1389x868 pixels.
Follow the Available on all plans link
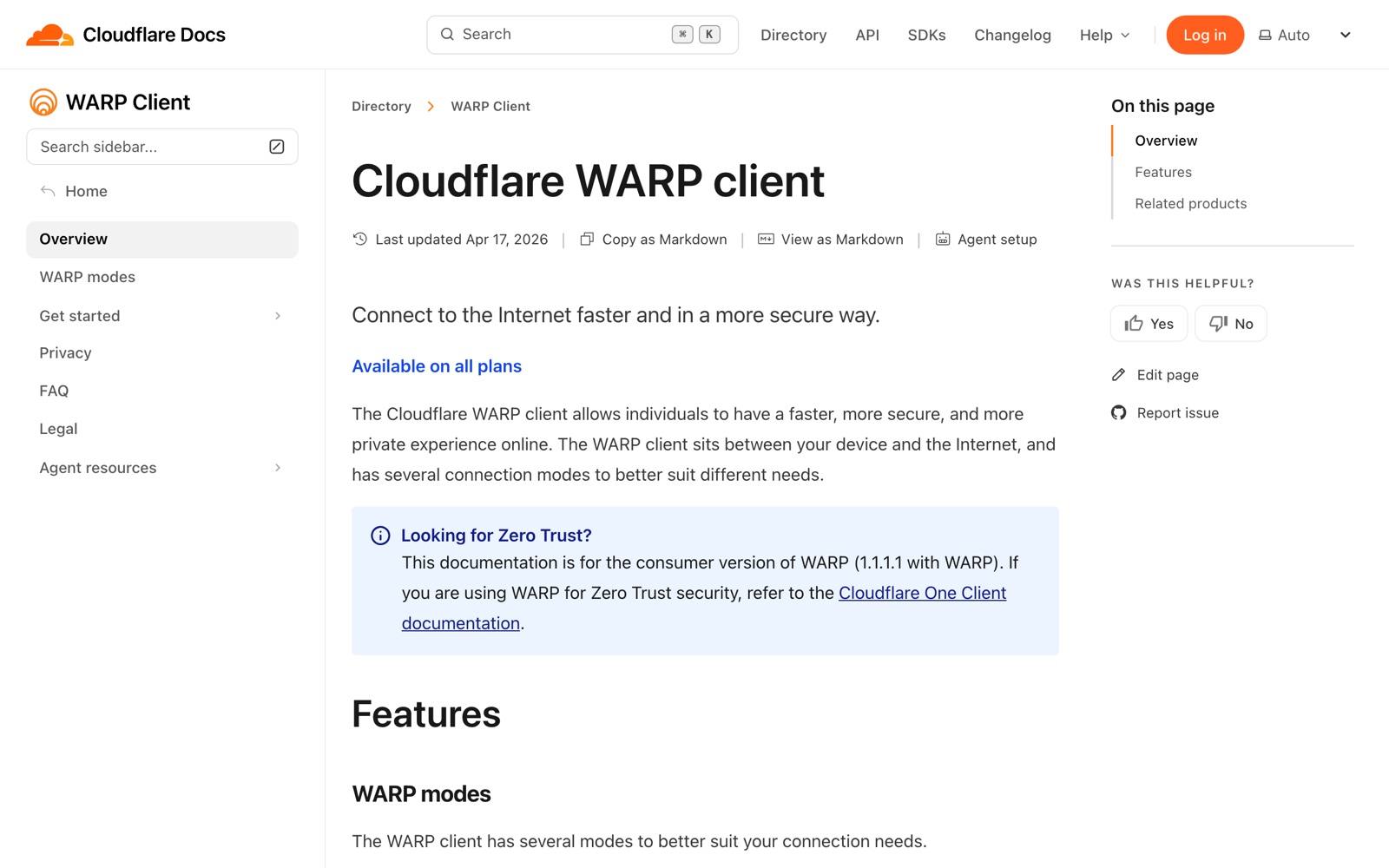tap(437, 366)
